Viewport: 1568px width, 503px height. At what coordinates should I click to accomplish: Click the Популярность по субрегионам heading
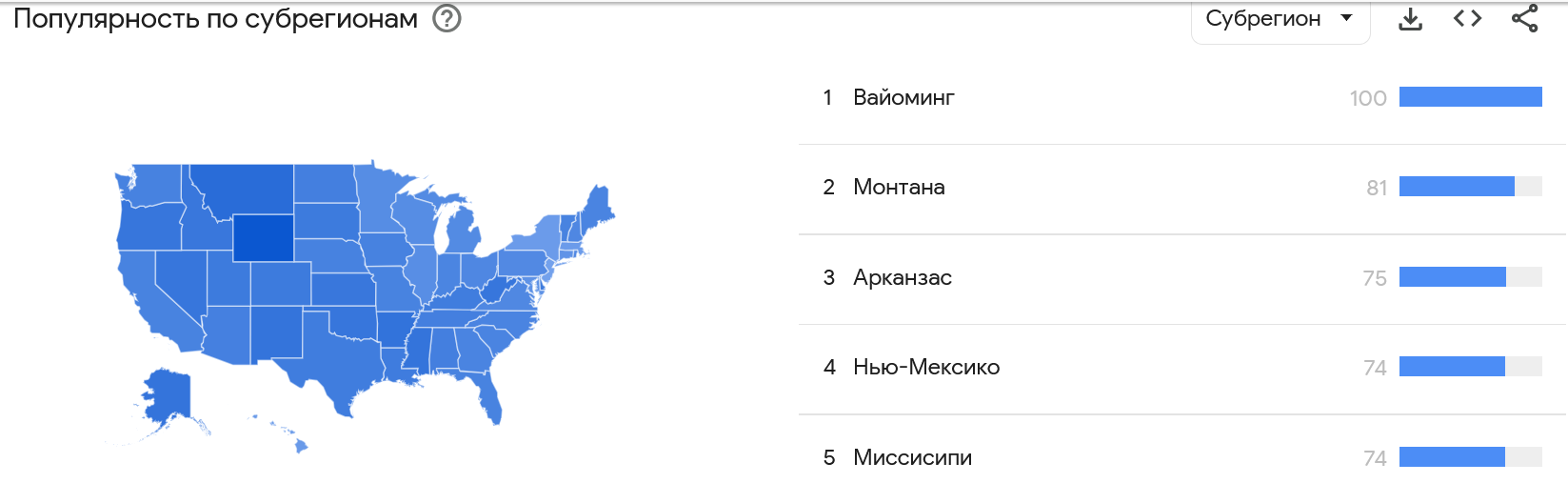pyautogui.click(x=215, y=19)
